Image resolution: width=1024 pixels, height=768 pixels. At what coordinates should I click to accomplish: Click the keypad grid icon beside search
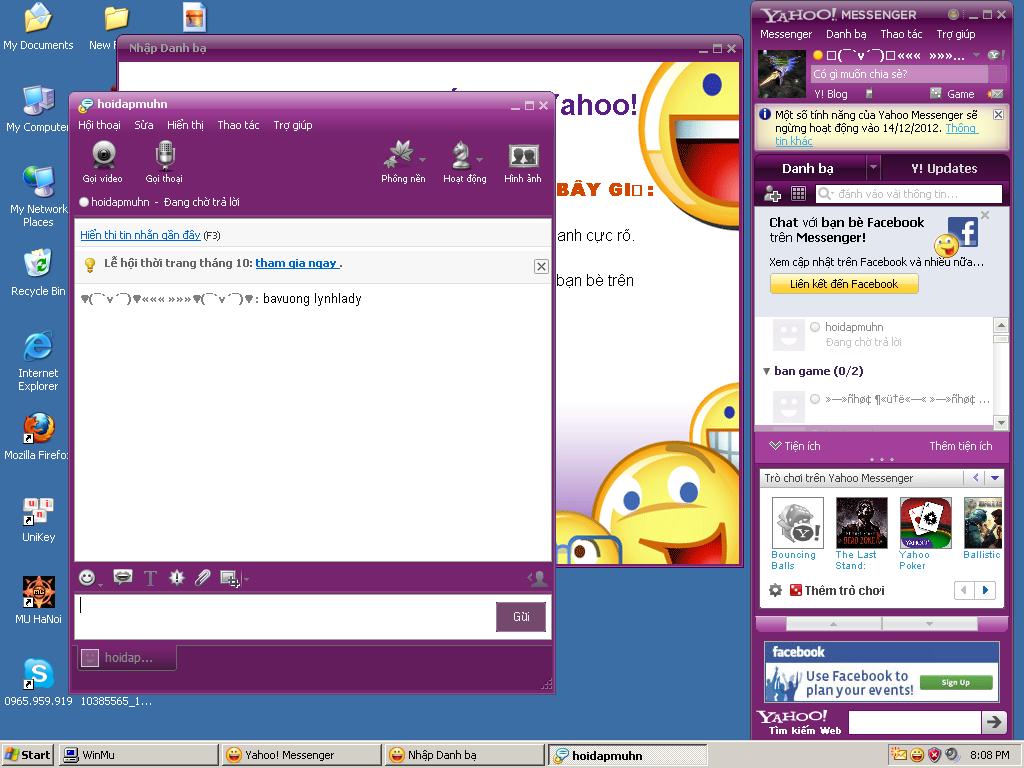coord(798,194)
